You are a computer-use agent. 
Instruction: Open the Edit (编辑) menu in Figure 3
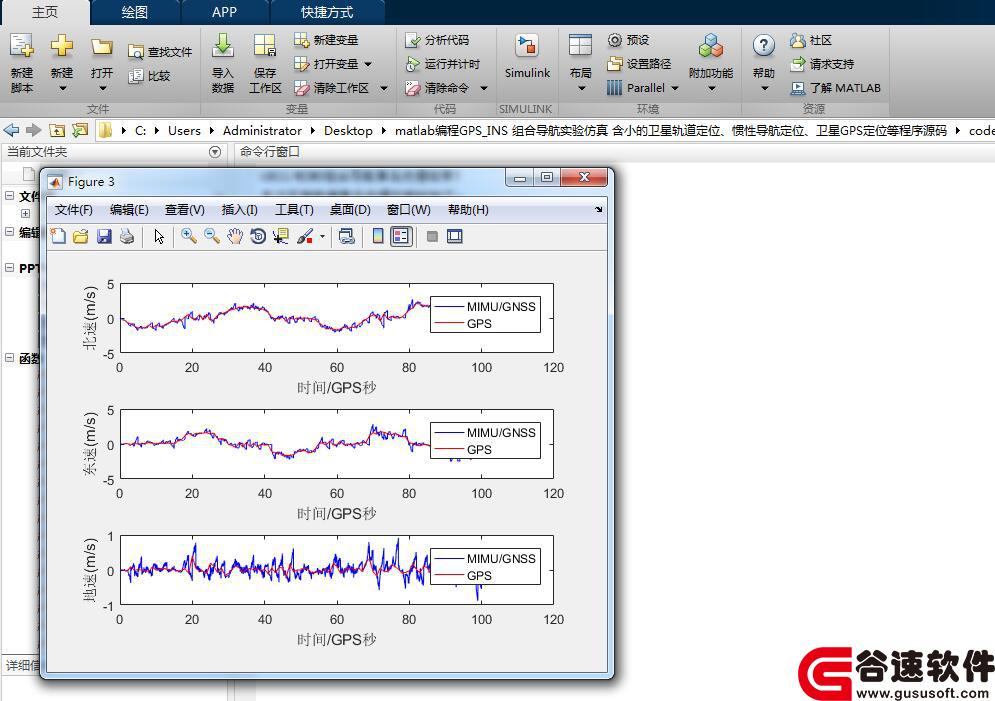(x=129, y=210)
